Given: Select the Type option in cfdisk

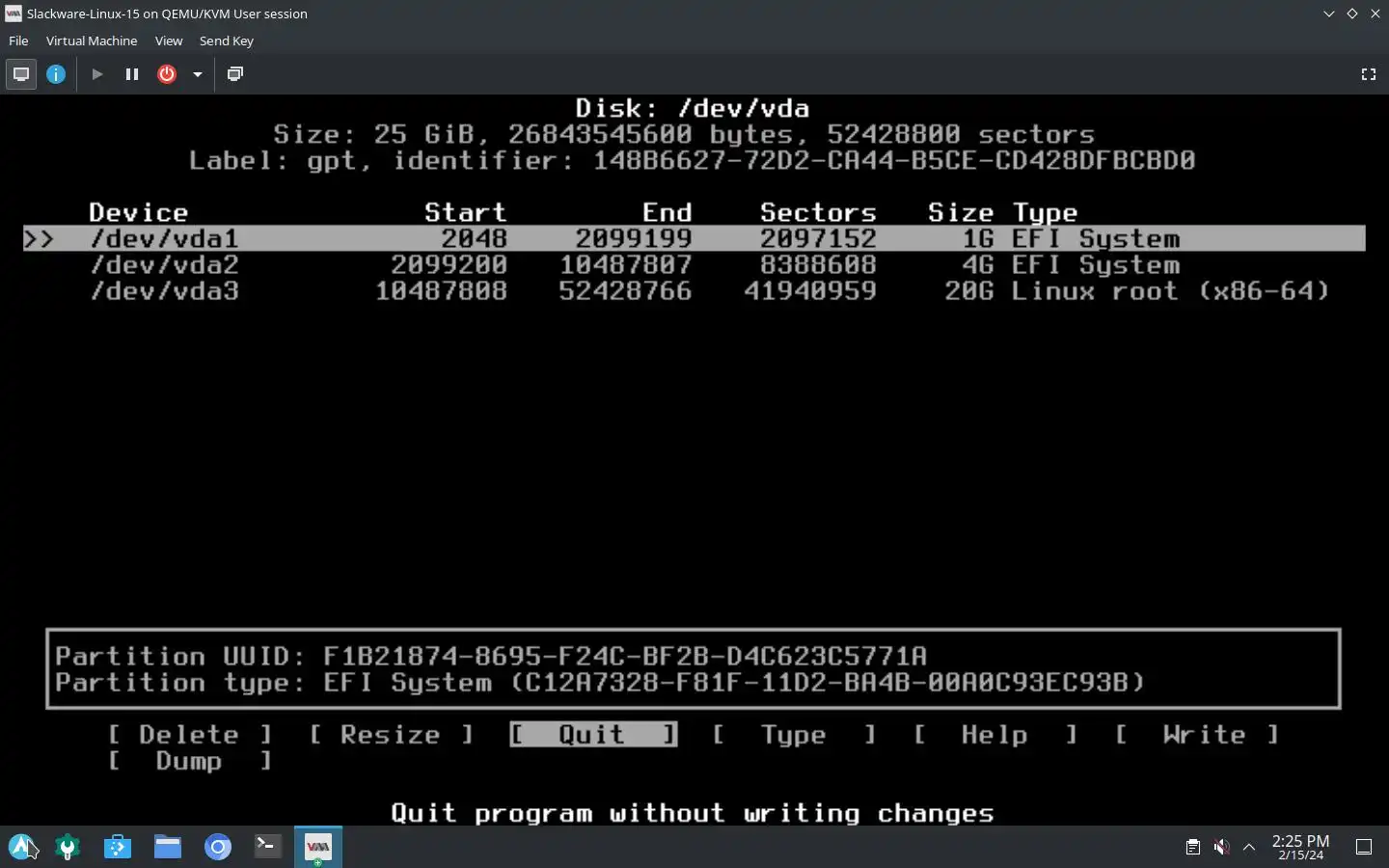Looking at the screenshot, I should [794, 735].
